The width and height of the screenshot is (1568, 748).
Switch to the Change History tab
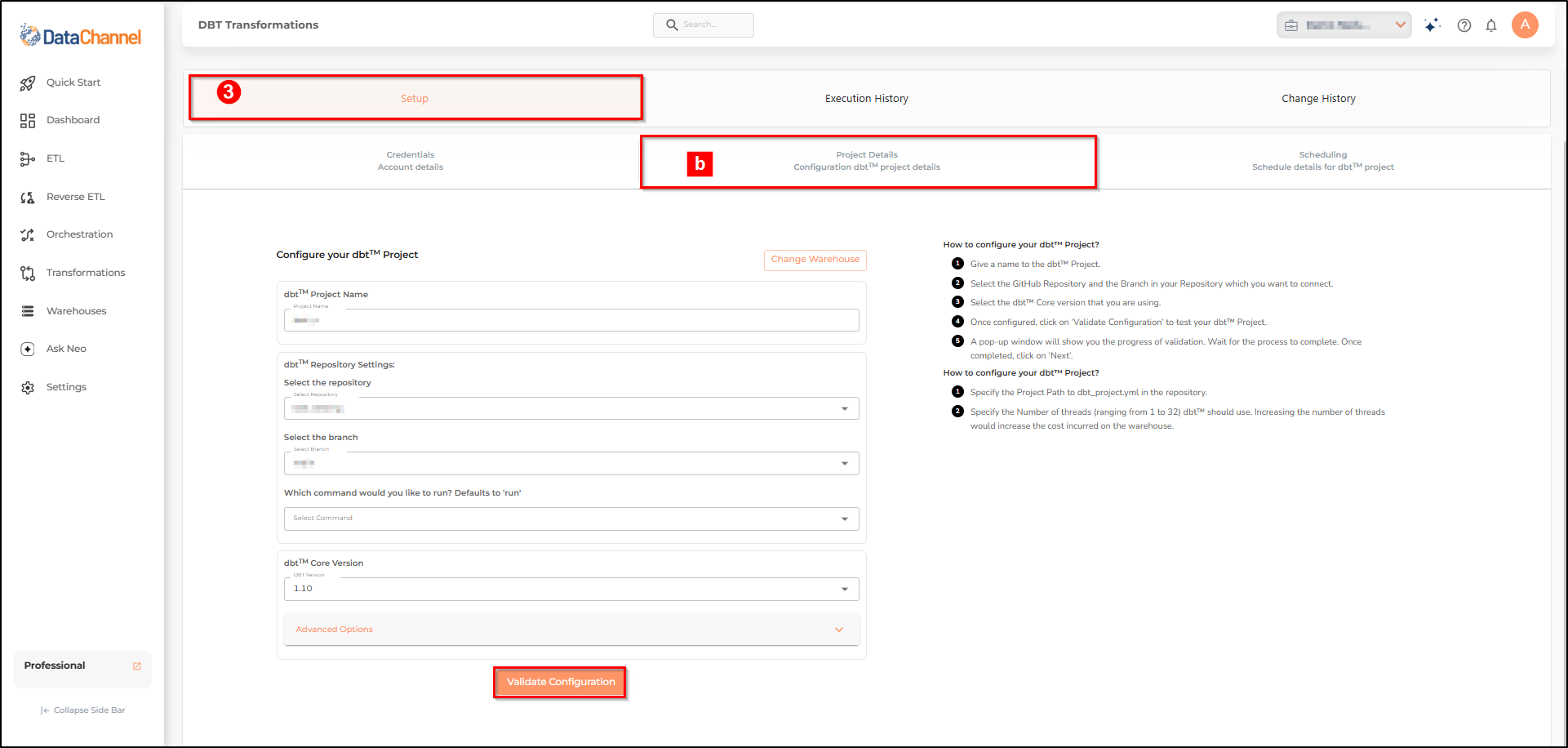tap(1318, 99)
